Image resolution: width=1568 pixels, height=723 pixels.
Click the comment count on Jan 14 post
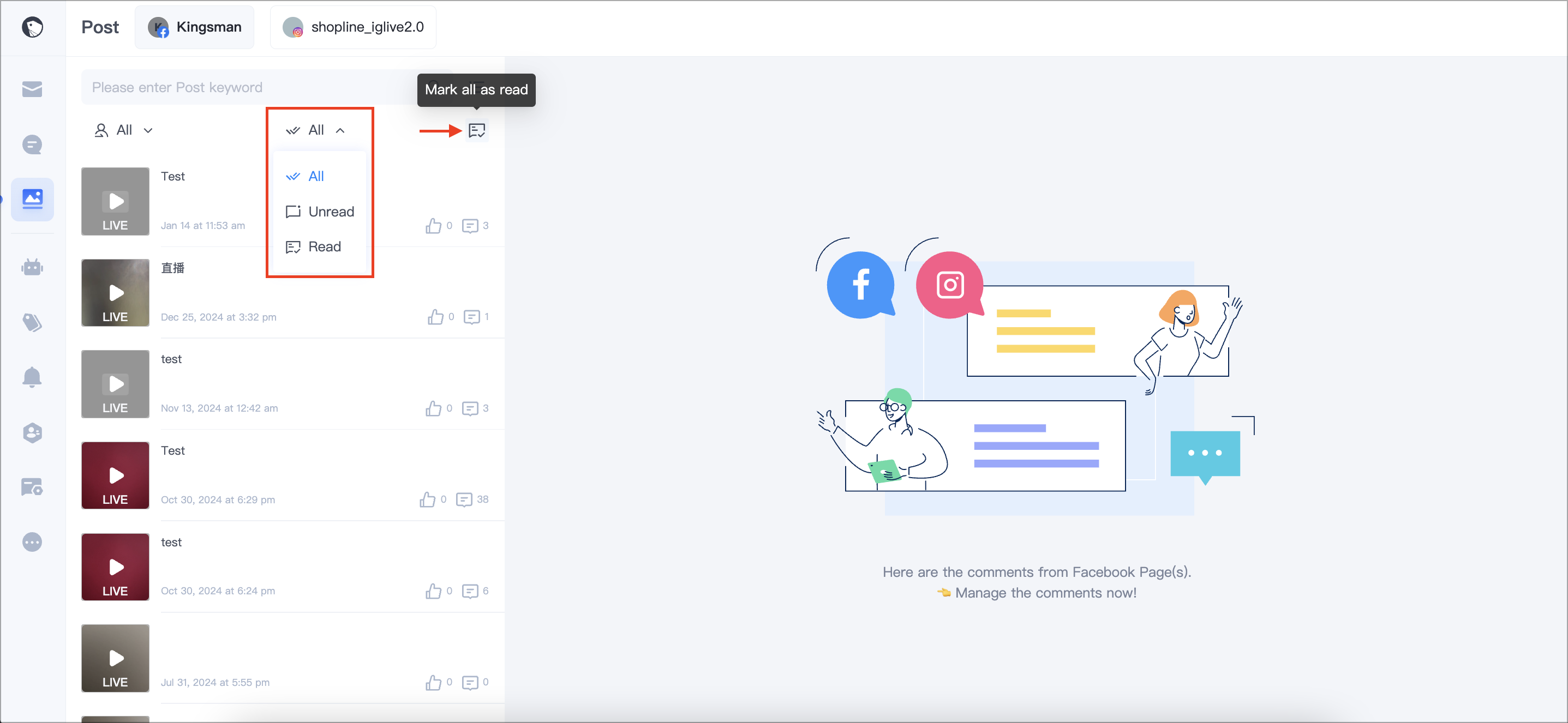[x=476, y=226]
